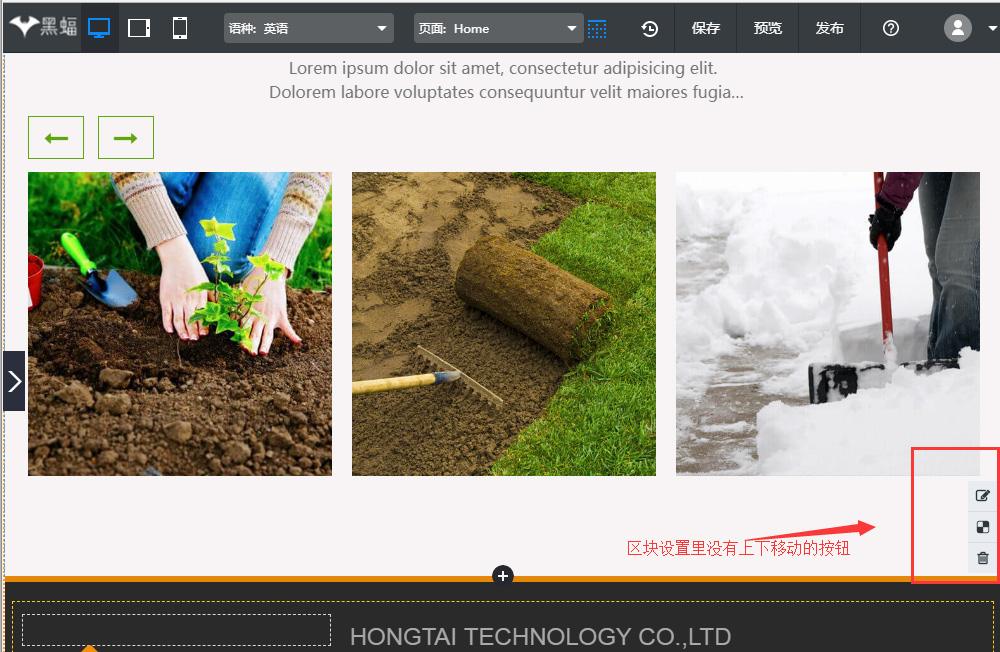Click the block background checkerboard icon
The height and width of the screenshot is (652, 1000).
click(x=983, y=527)
